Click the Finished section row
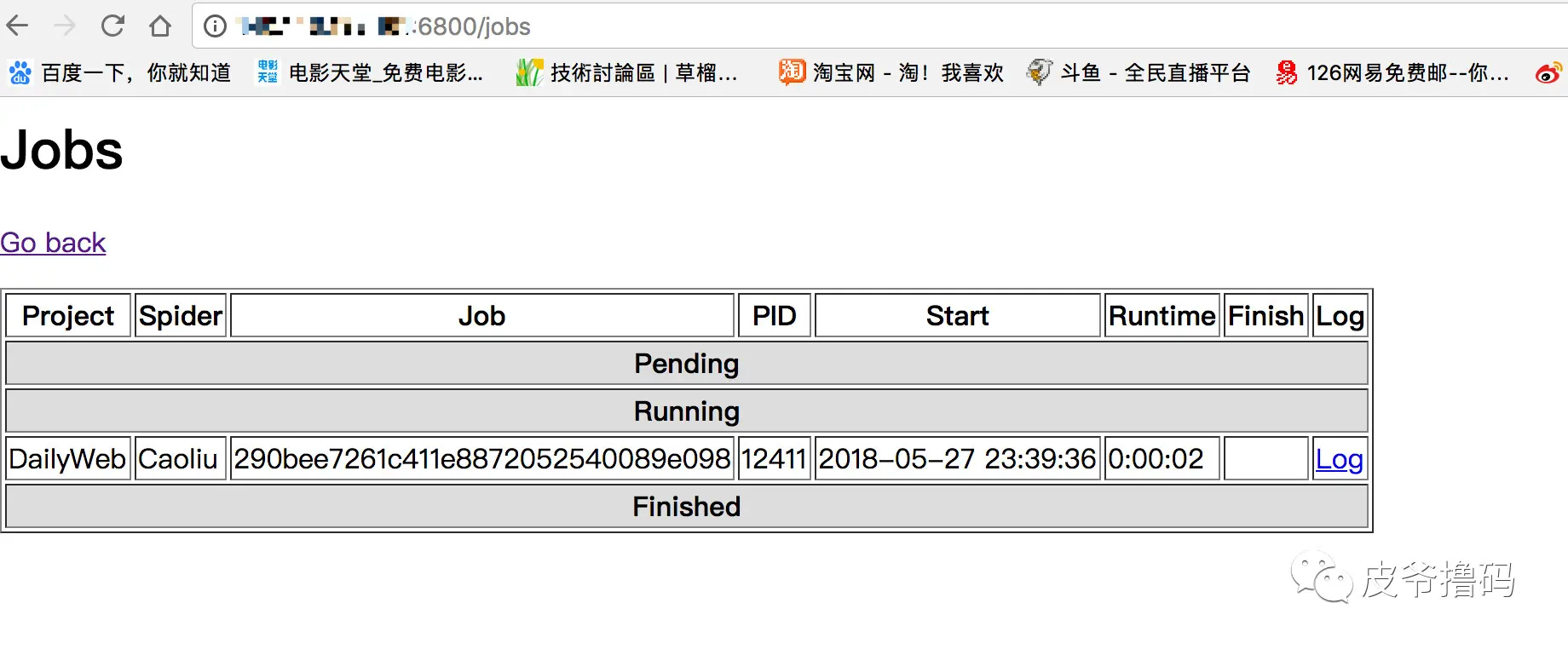 pos(687,507)
